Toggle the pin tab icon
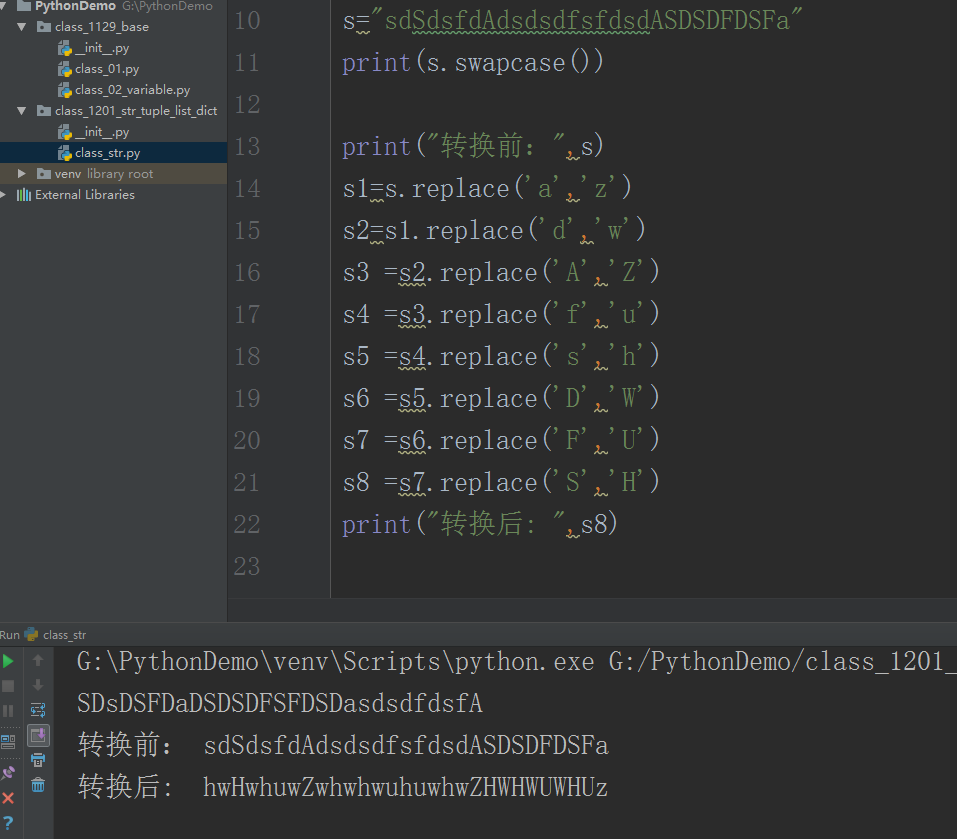 coord(8,772)
